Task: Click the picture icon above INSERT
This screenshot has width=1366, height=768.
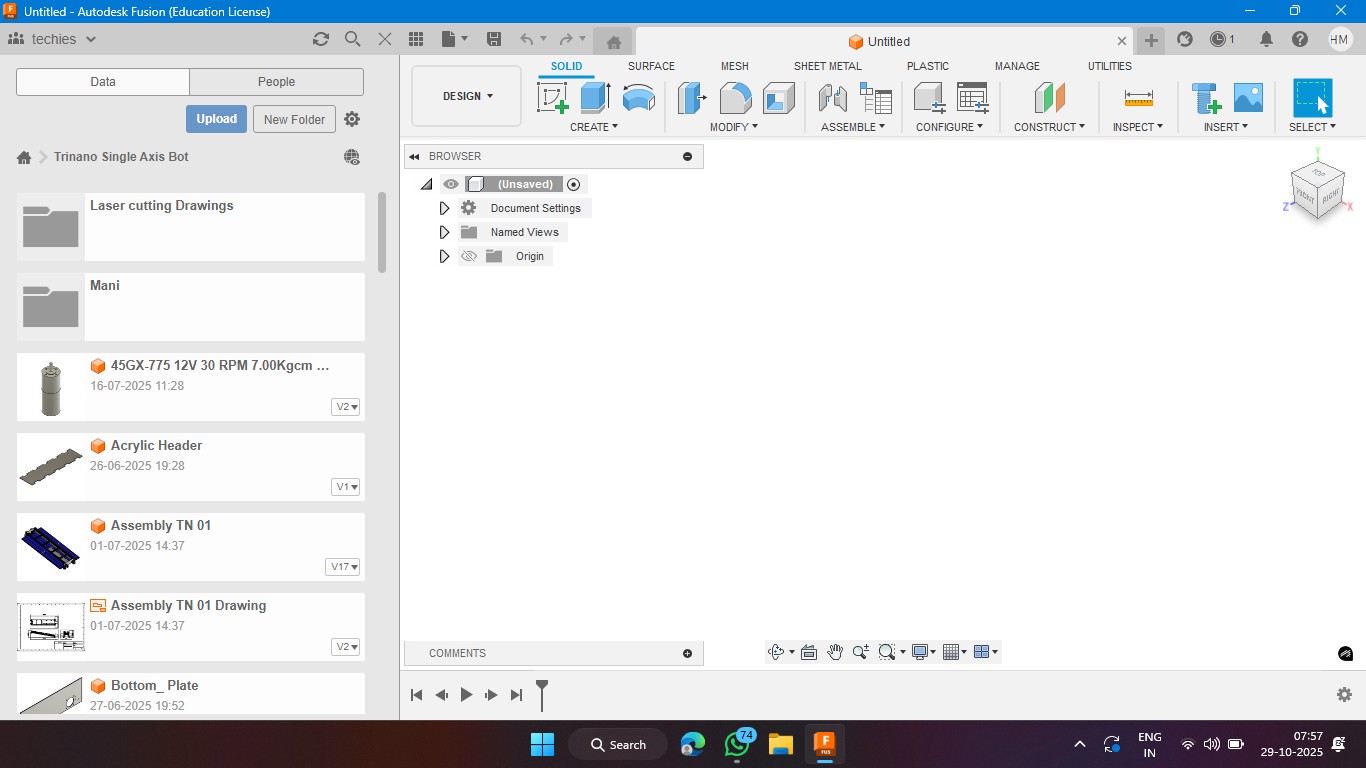Action: tap(1248, 98)
